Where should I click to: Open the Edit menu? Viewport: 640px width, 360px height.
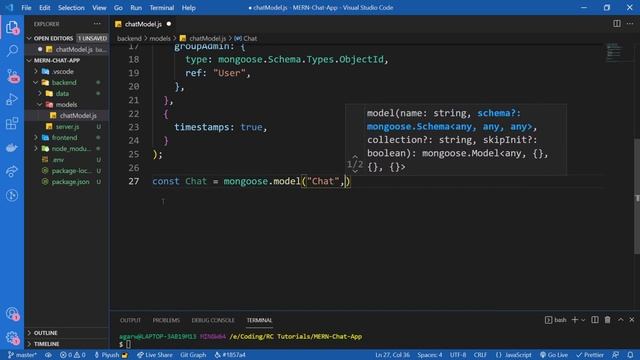point(44,8)
